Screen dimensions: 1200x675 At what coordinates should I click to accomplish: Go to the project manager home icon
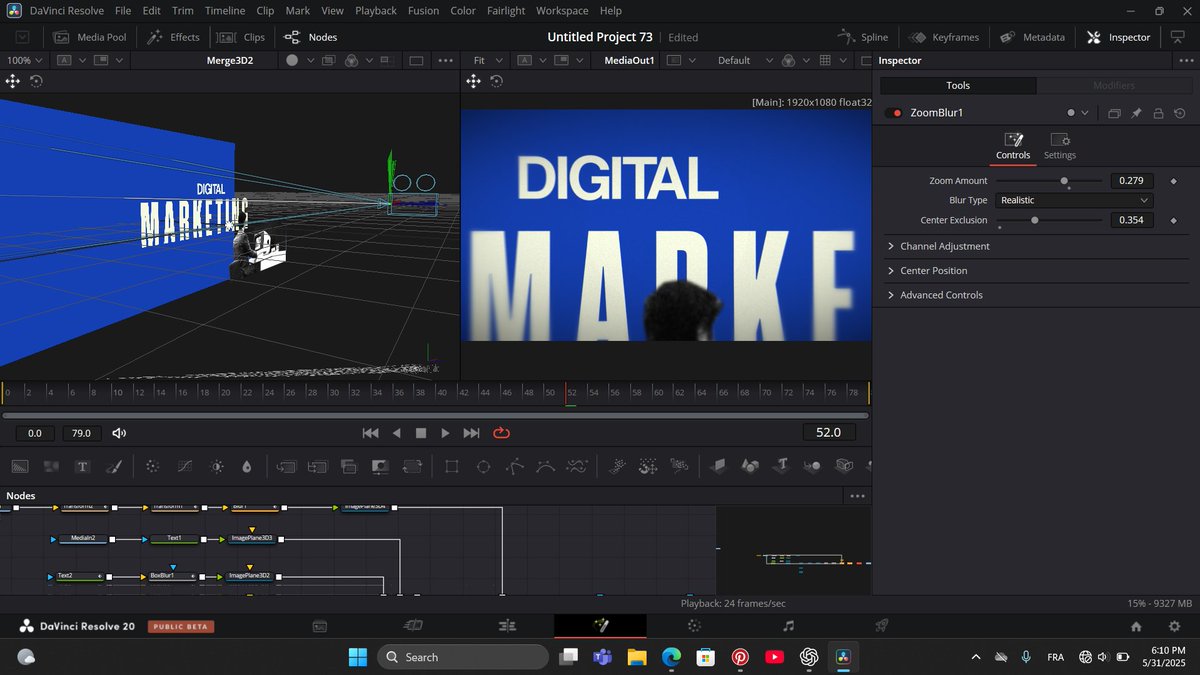tap(1136, 626)
